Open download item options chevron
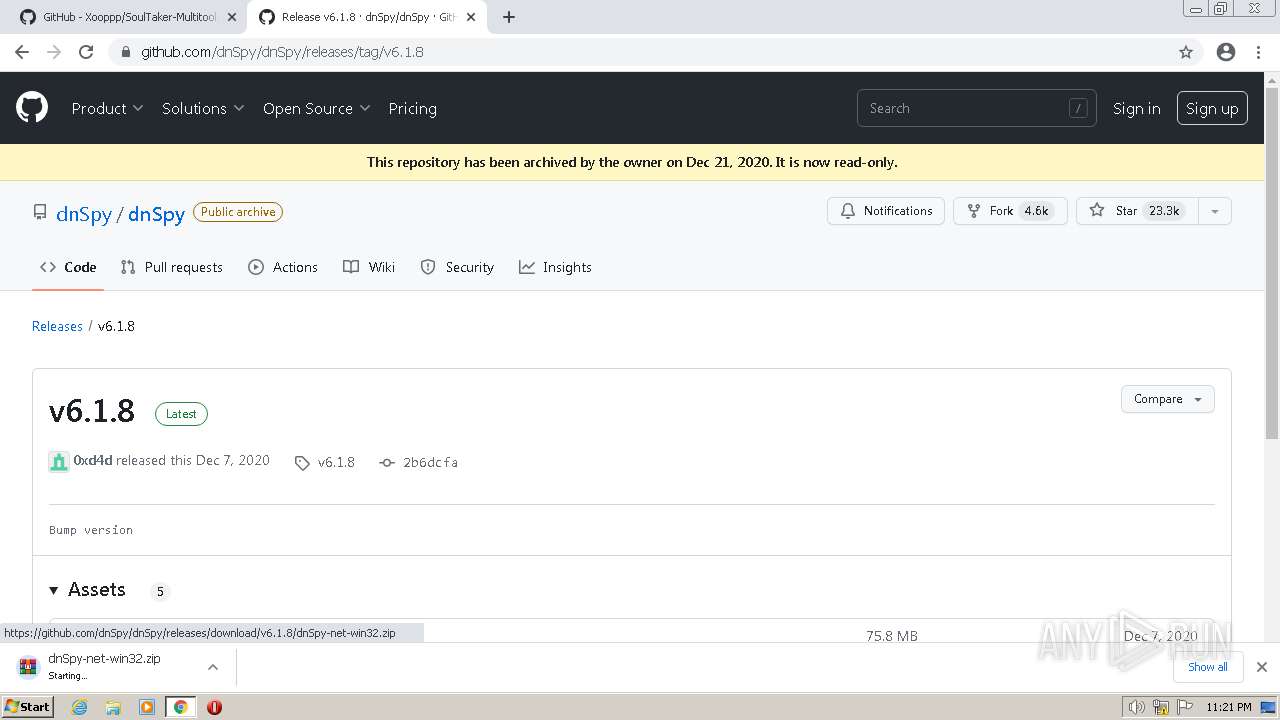 click(x=213, y=667)
